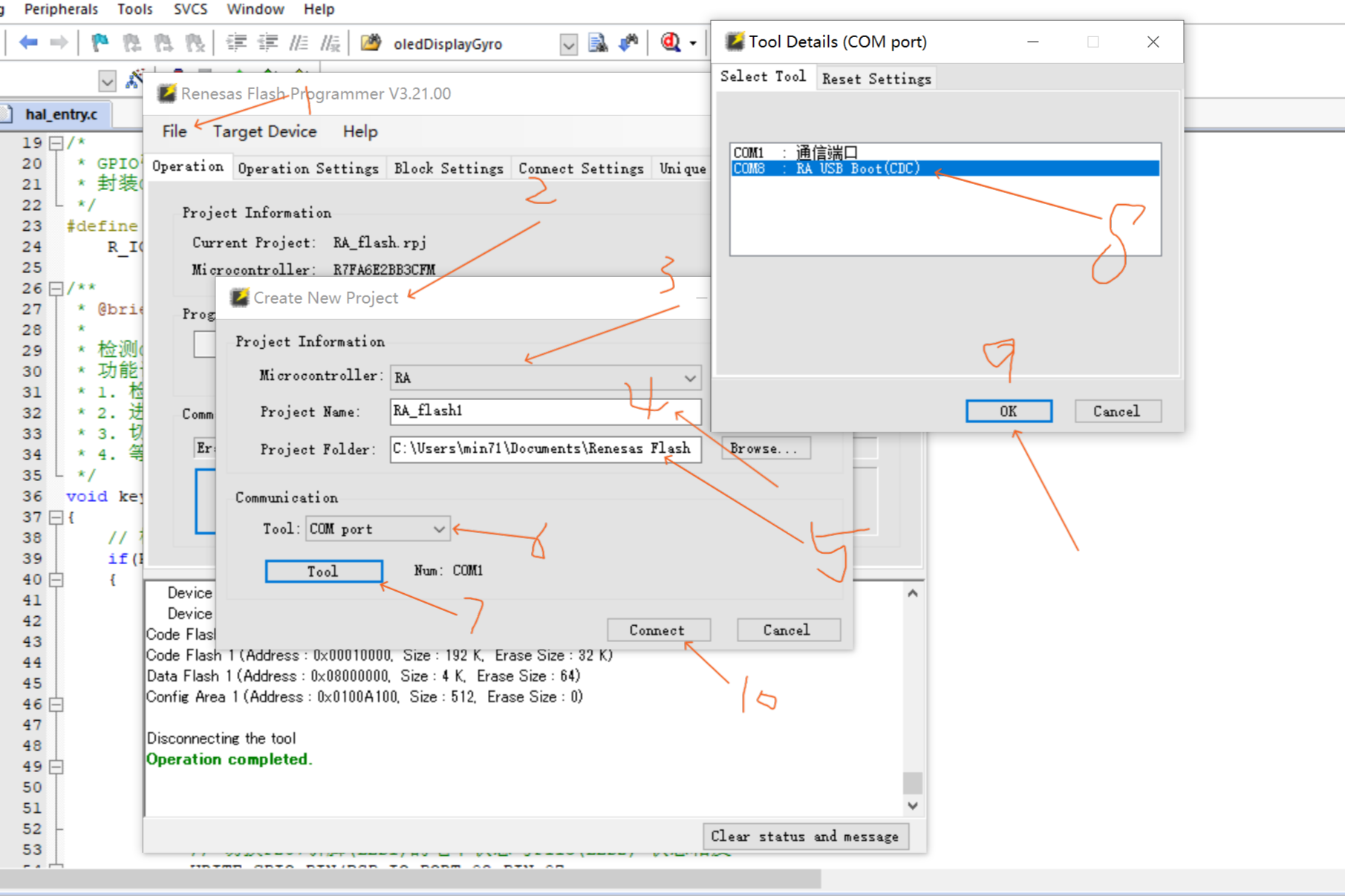Collapse code block at line 26
The image size is (1345, 896).
click(56, 288)
